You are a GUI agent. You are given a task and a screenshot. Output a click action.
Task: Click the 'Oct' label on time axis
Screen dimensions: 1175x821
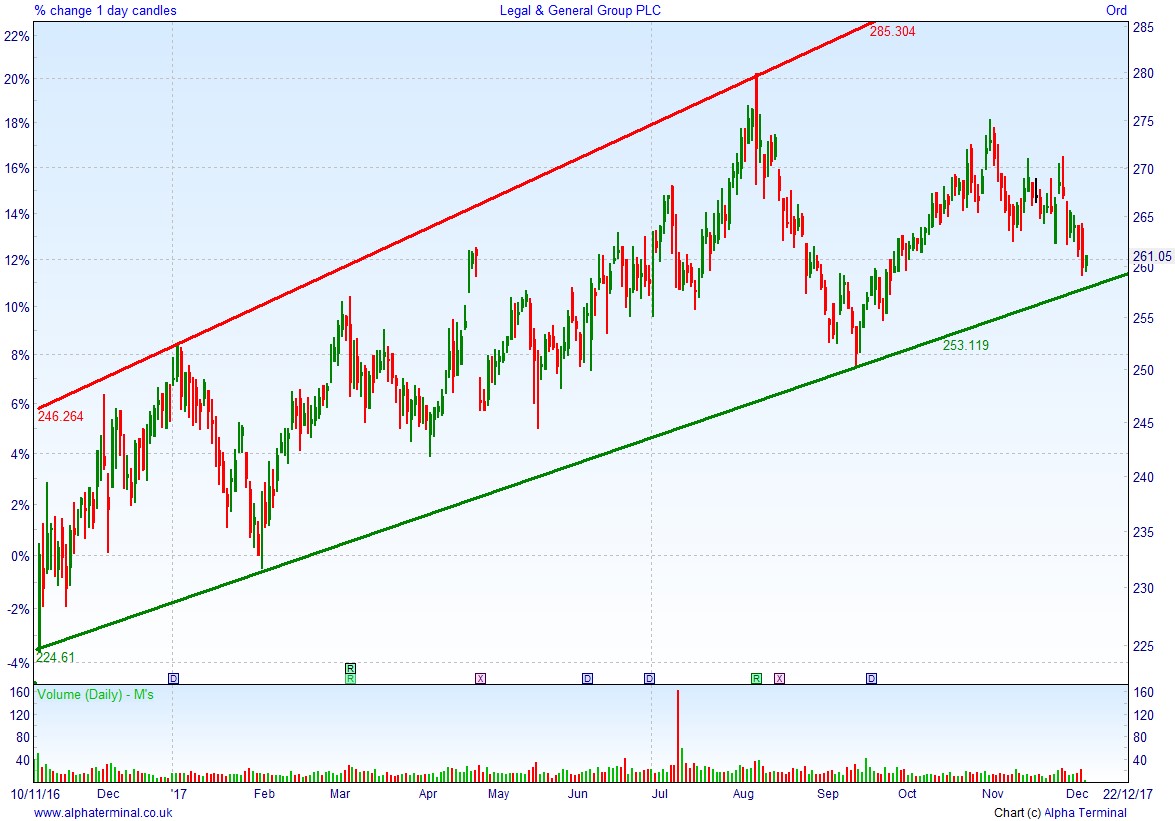[907, 793]
